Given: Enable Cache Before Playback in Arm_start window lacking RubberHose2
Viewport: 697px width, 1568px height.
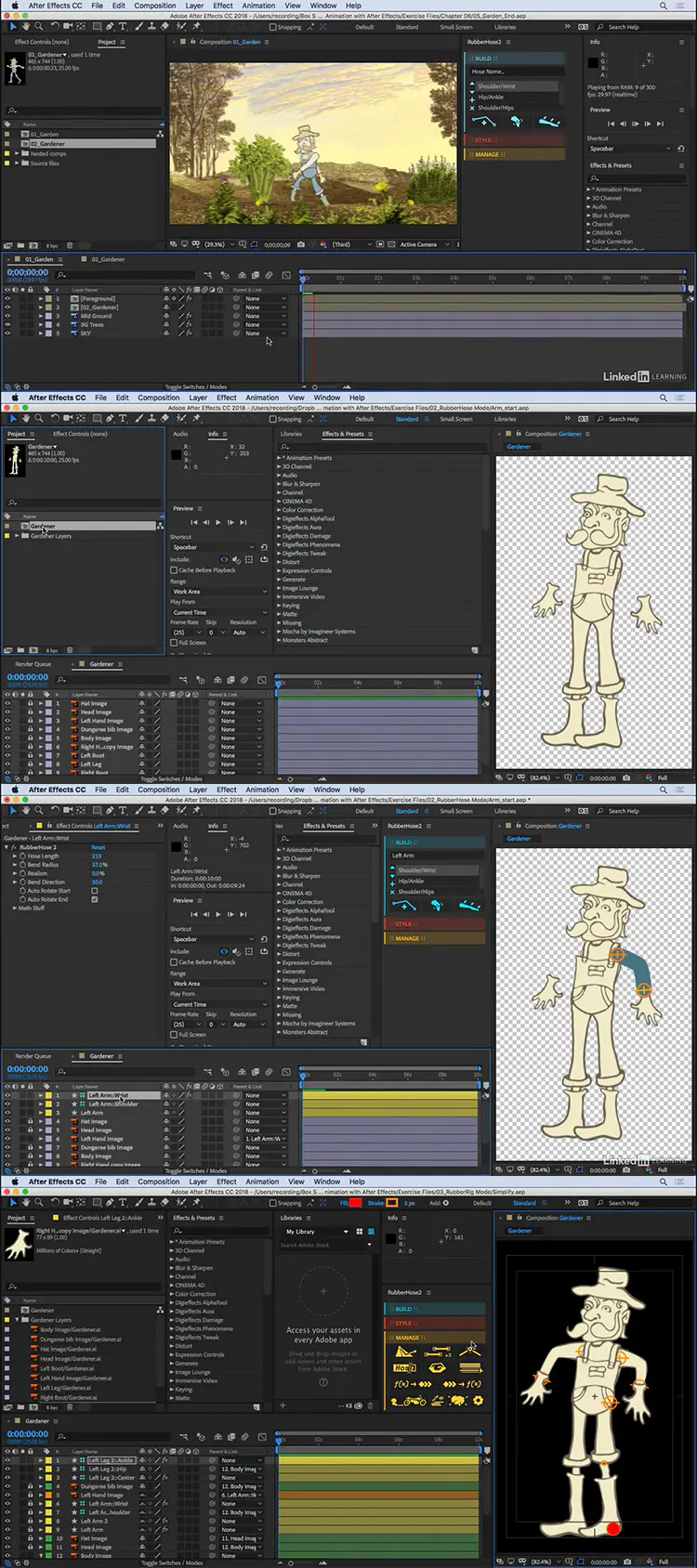Looking at the screenshot, I should pyautogui.click(x=174, y=570).
